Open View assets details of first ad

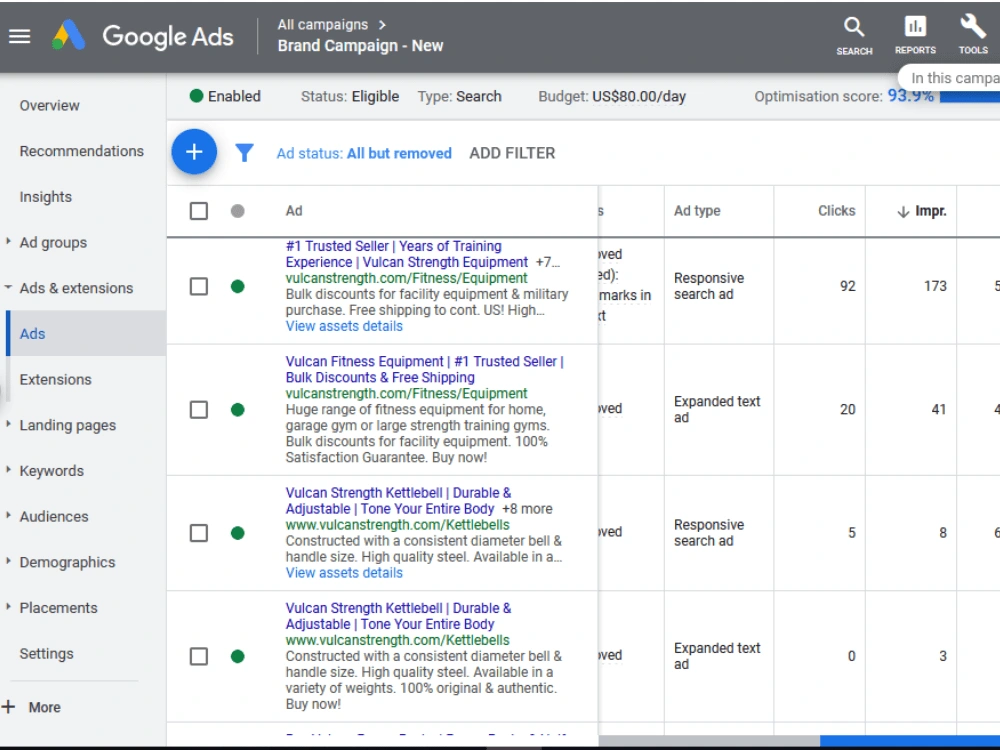(x=344, y=327)
